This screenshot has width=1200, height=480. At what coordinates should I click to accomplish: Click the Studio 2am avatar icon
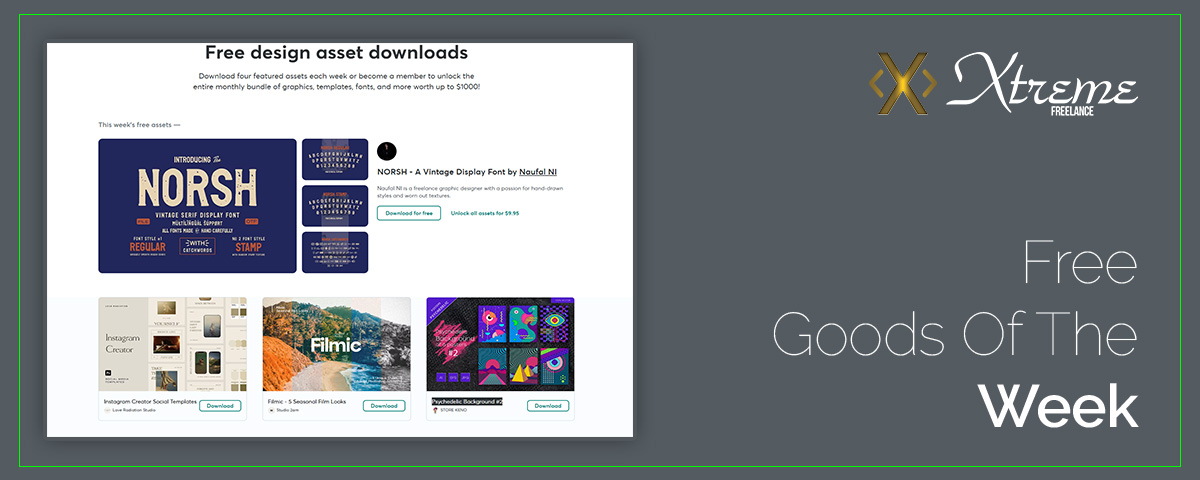(271, 410)
